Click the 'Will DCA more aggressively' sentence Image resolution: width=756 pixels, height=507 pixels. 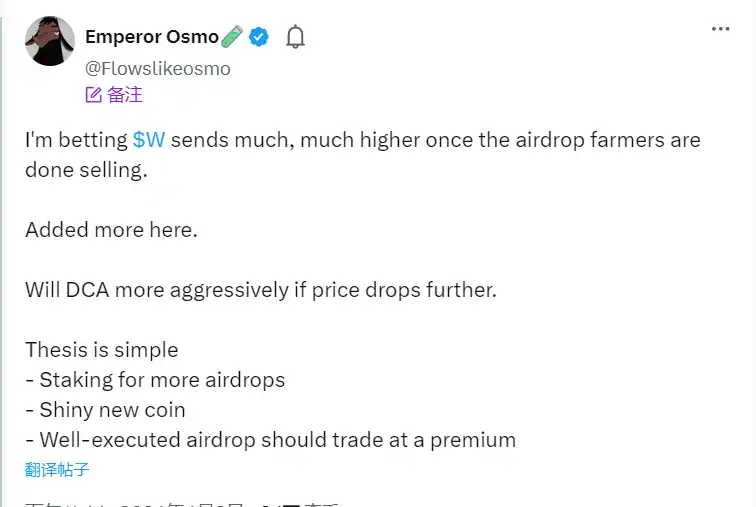[260, 290]
